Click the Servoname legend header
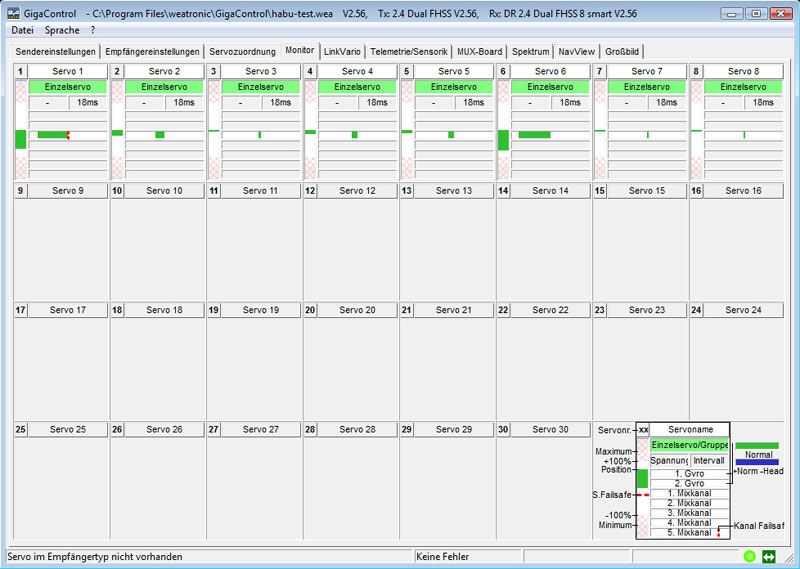Viewport: 800px width, 569px height. (x=690, y=429)
